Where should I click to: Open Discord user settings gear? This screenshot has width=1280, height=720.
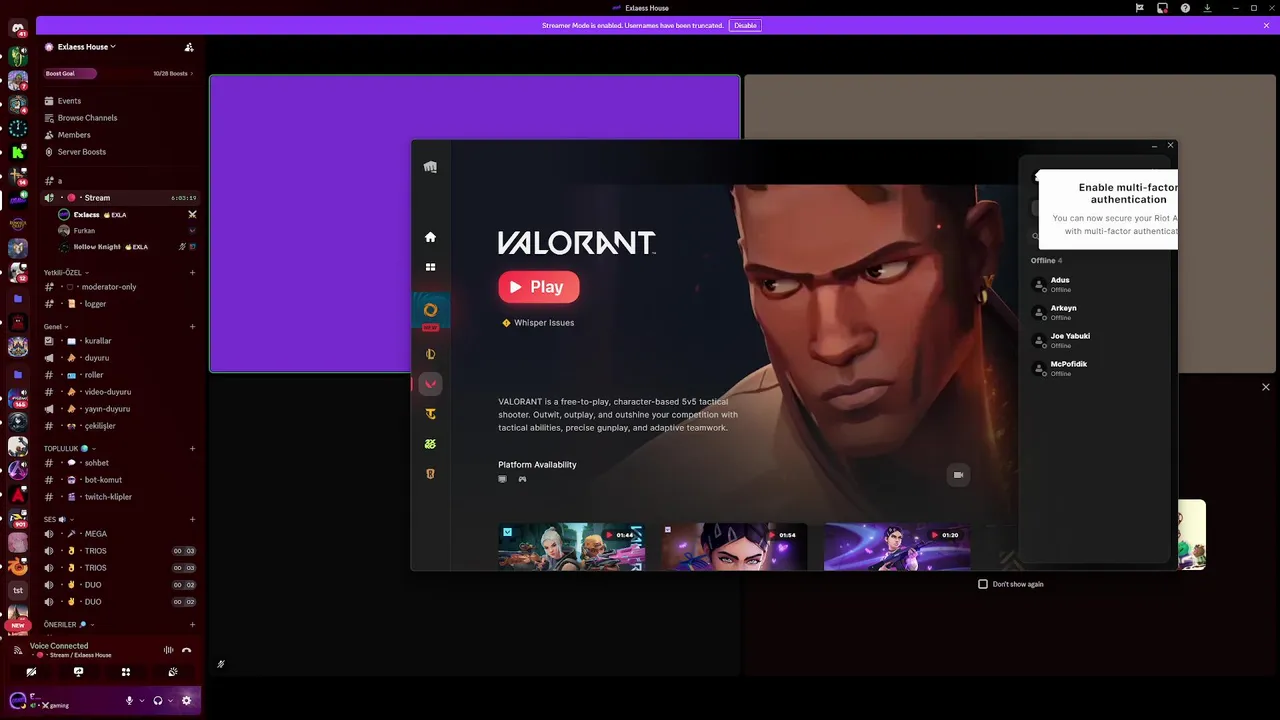click(186, 701)
